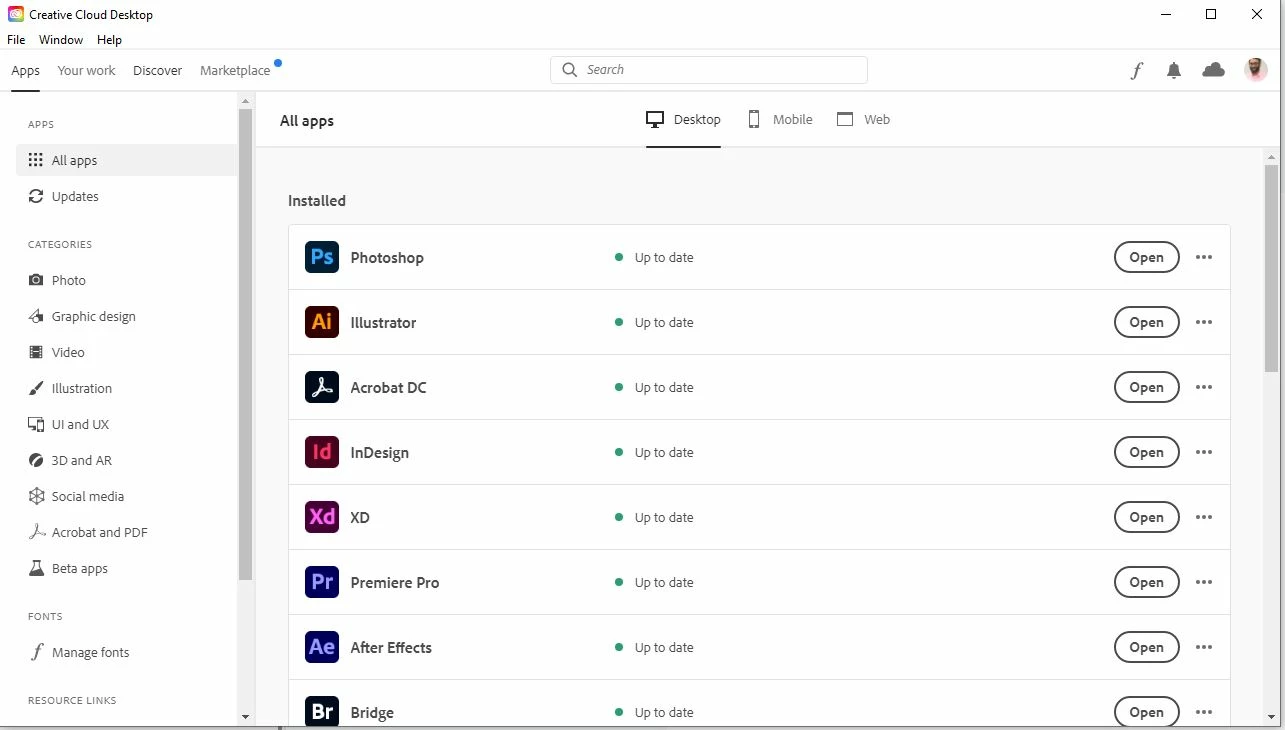Select All apps in sidebar
The image size is (1285, 730).
tap(127, 160)
